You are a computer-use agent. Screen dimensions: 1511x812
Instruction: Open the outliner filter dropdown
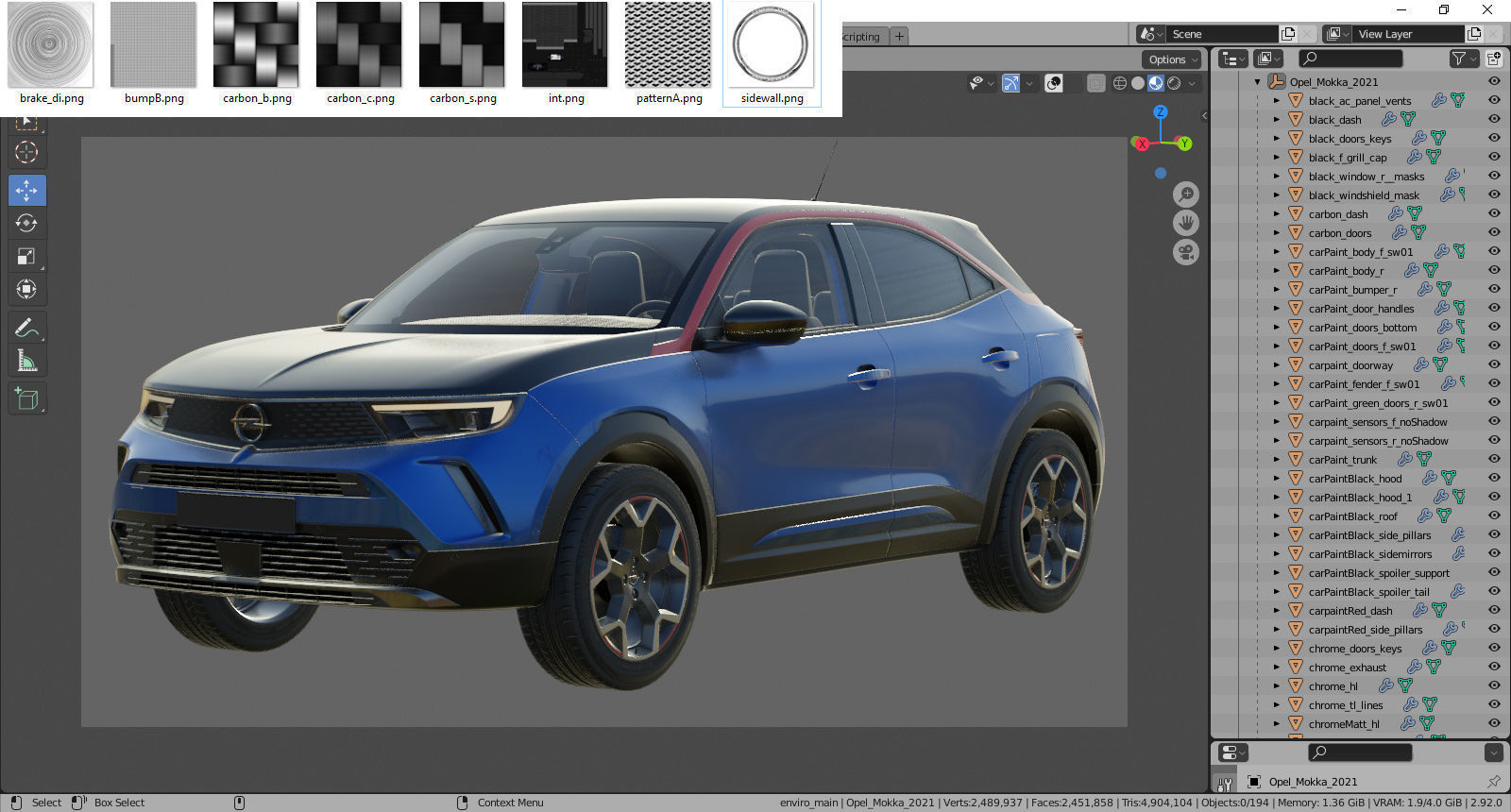coord(1465,59)
